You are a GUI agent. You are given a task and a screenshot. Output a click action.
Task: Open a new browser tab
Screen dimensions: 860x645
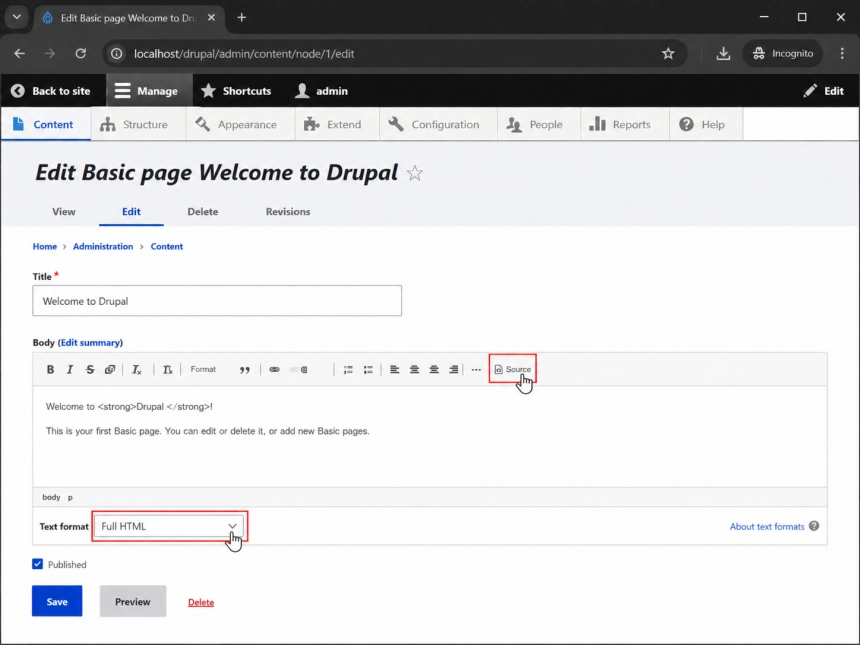(x=242, y=18)
